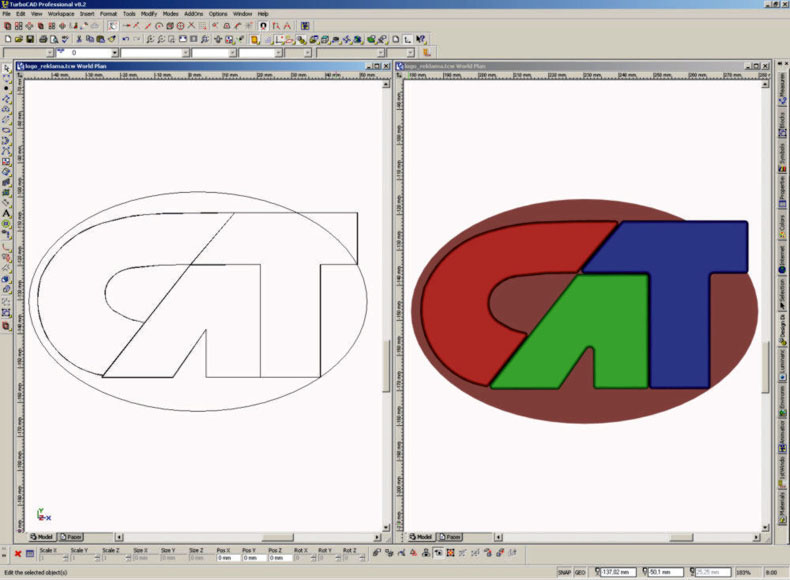Click the Y coordinate field showing 50.1 mm
The height and width of the screenshot is (580, 790).
[x=665, y=572]
